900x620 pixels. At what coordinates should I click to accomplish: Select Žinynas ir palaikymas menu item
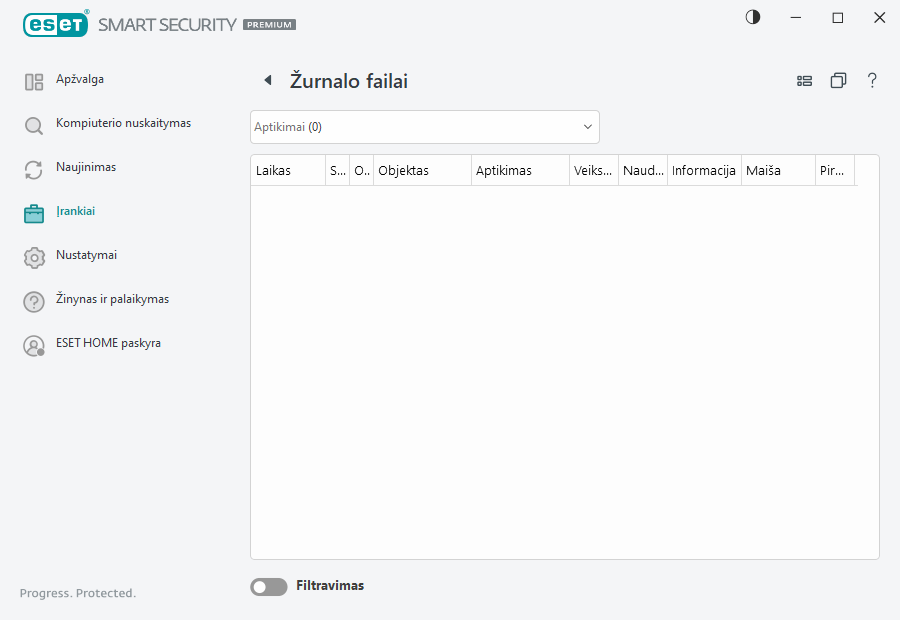pos(112,299)
